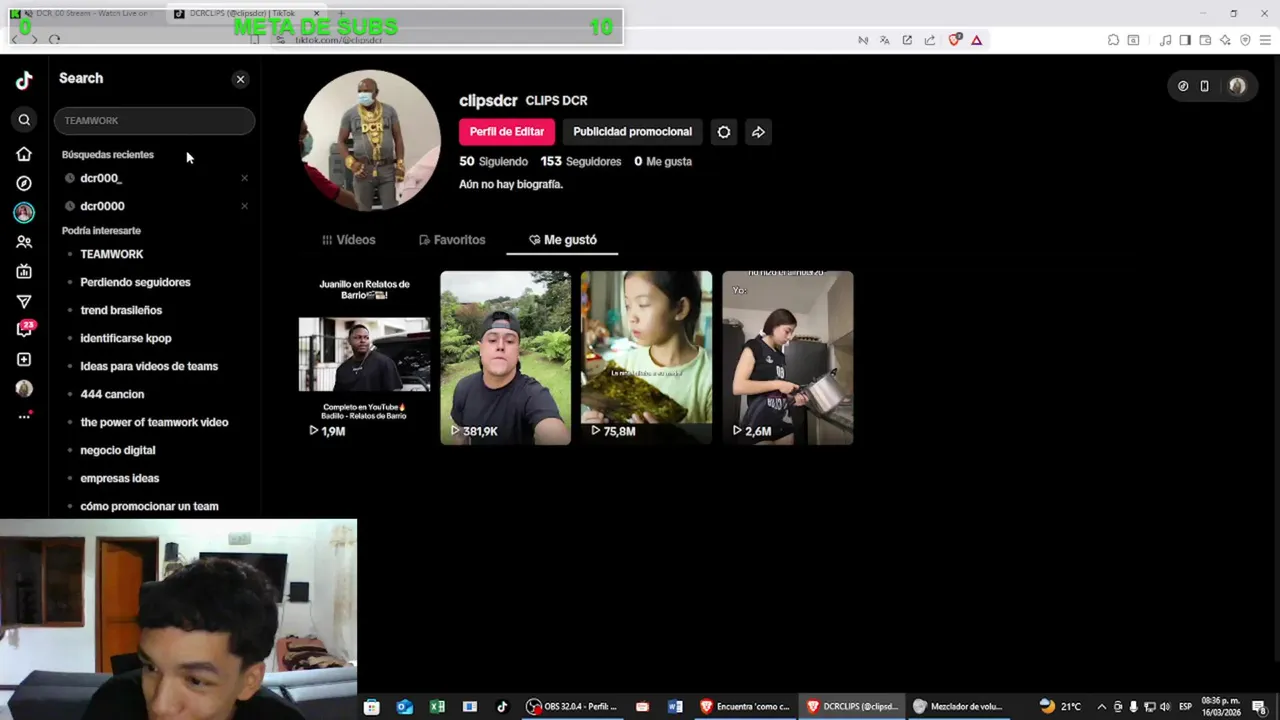Click the translate page icon in the address bar
Image resolution: width=1280 pixels, height=720 pixels.
(884, 40)
